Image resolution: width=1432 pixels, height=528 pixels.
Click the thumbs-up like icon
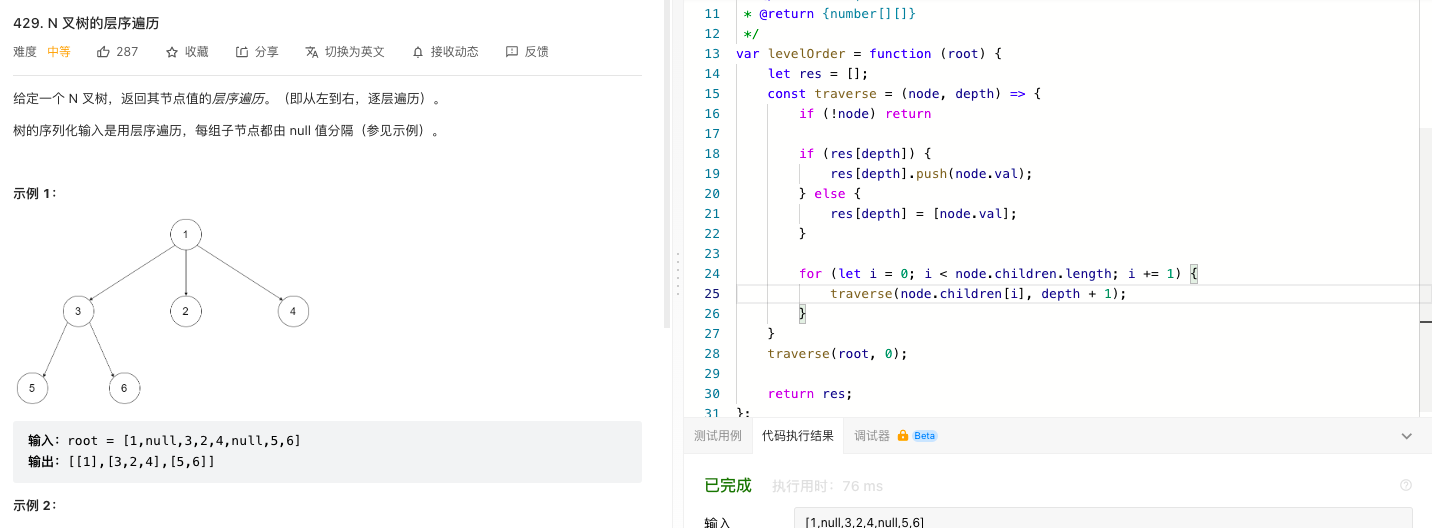tap(104, 52)
